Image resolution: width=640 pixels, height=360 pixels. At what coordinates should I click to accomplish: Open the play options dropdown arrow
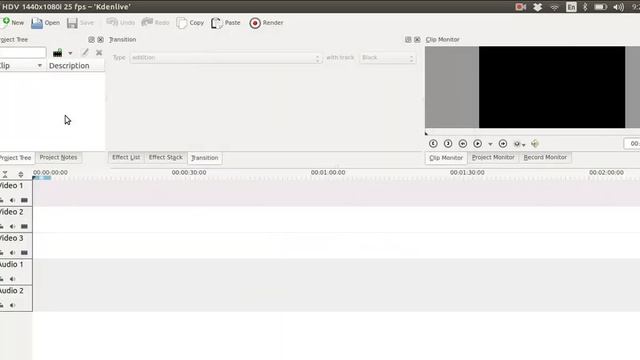[490, 144]
